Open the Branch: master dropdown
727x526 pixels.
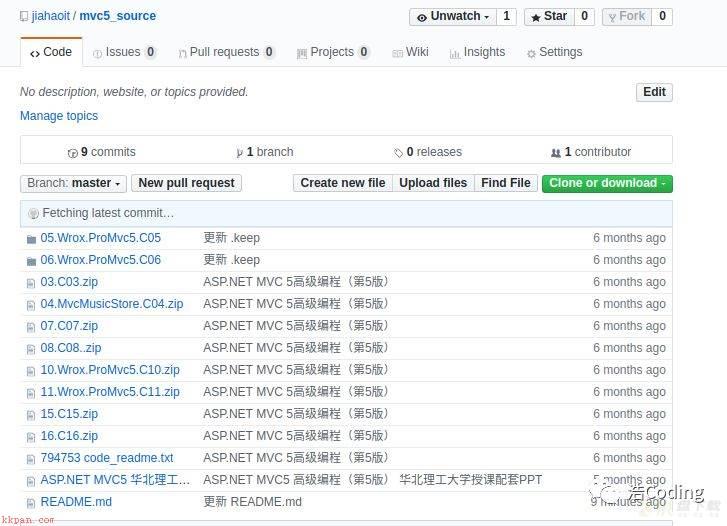pos(73,183)
